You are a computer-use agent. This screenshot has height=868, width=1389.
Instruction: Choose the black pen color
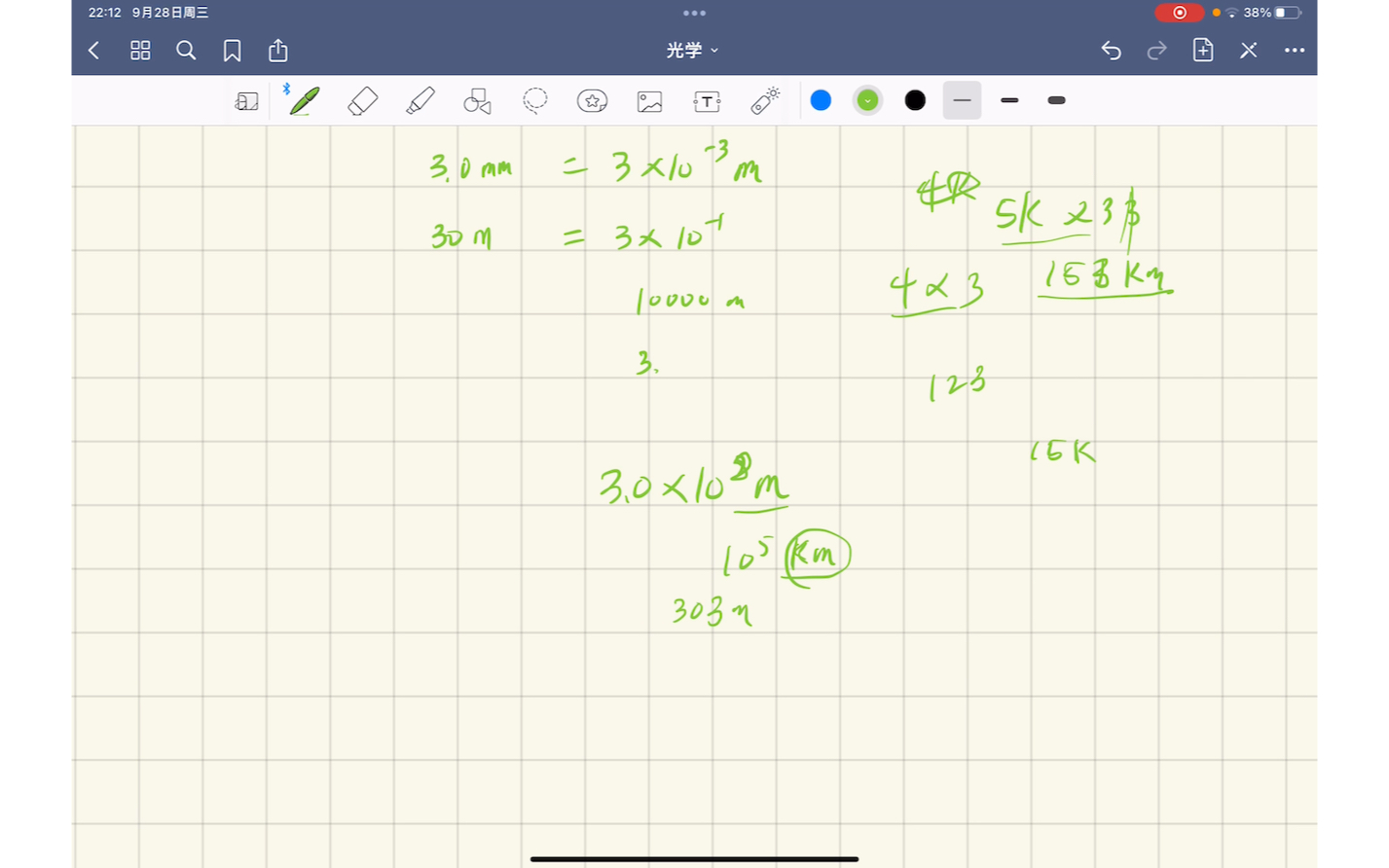[x=915, y=100]
